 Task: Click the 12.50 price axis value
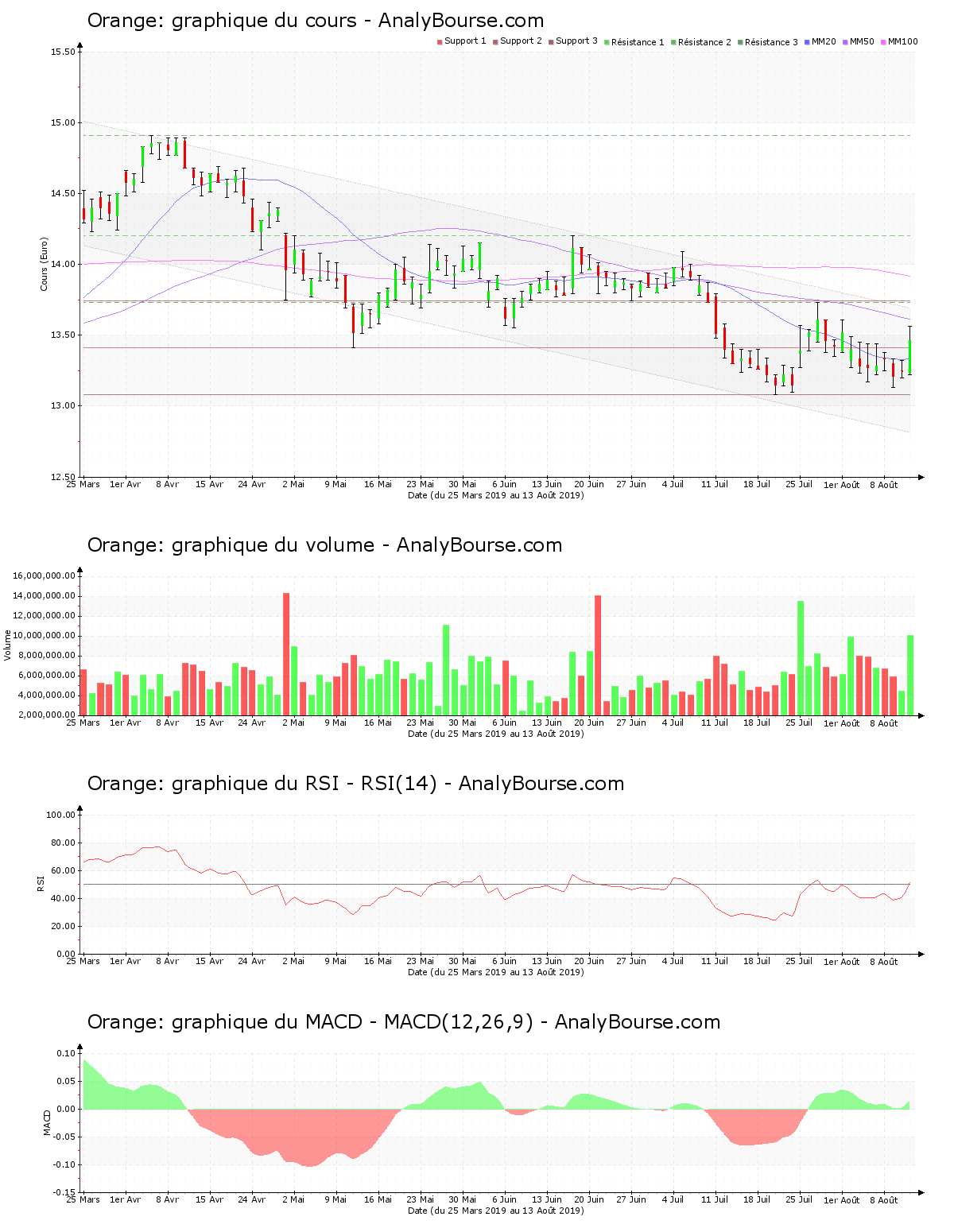click(63, 477)
